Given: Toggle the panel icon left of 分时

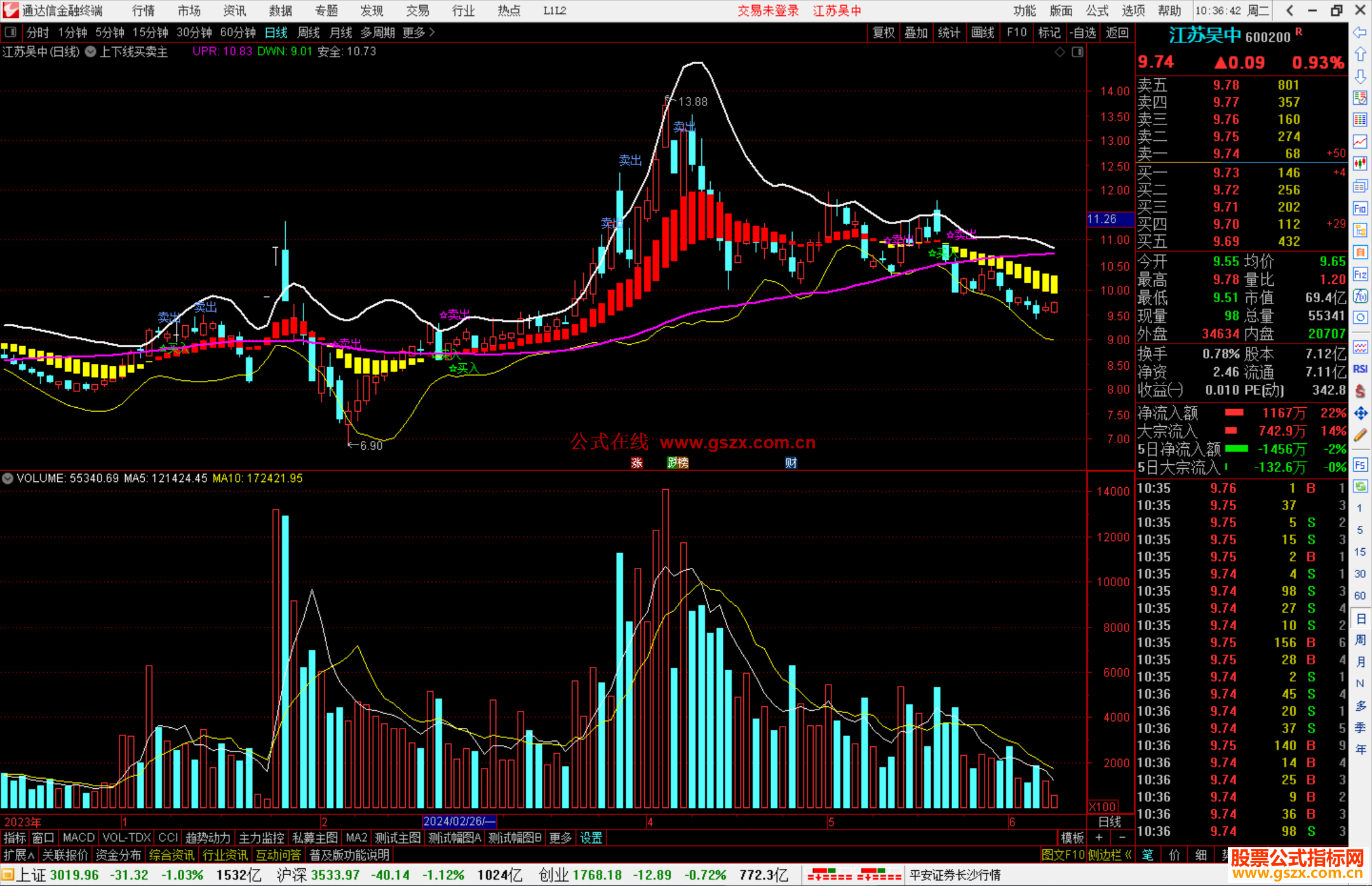Looking at the screenshot, I should [x=10, y=32].
